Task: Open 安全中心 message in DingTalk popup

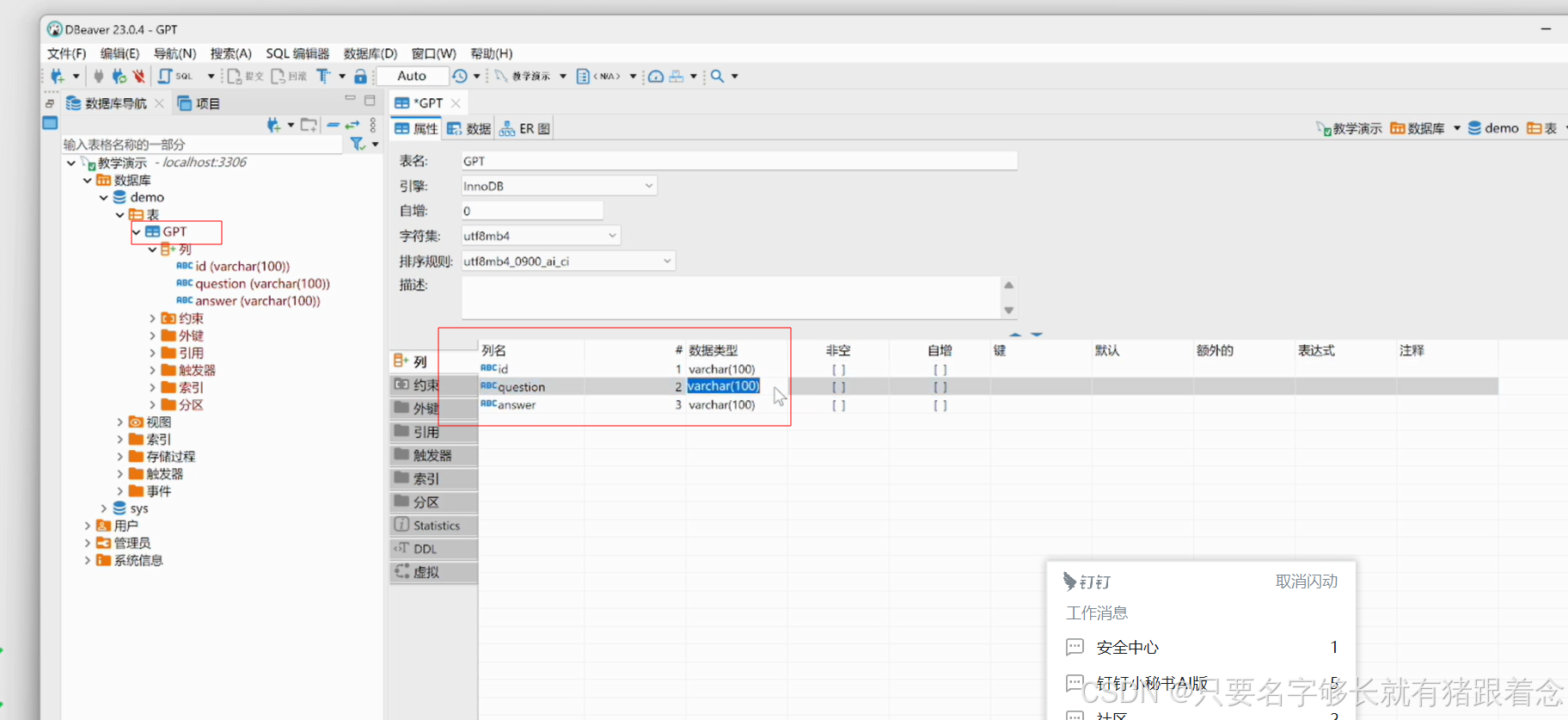Action: click(1201, 647)
